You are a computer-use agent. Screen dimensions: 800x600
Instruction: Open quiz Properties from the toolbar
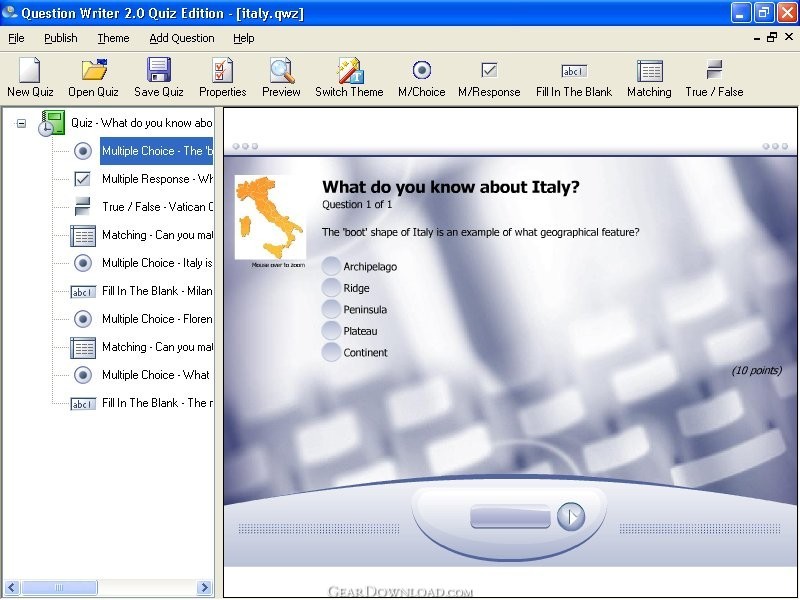tap(222, 70)
